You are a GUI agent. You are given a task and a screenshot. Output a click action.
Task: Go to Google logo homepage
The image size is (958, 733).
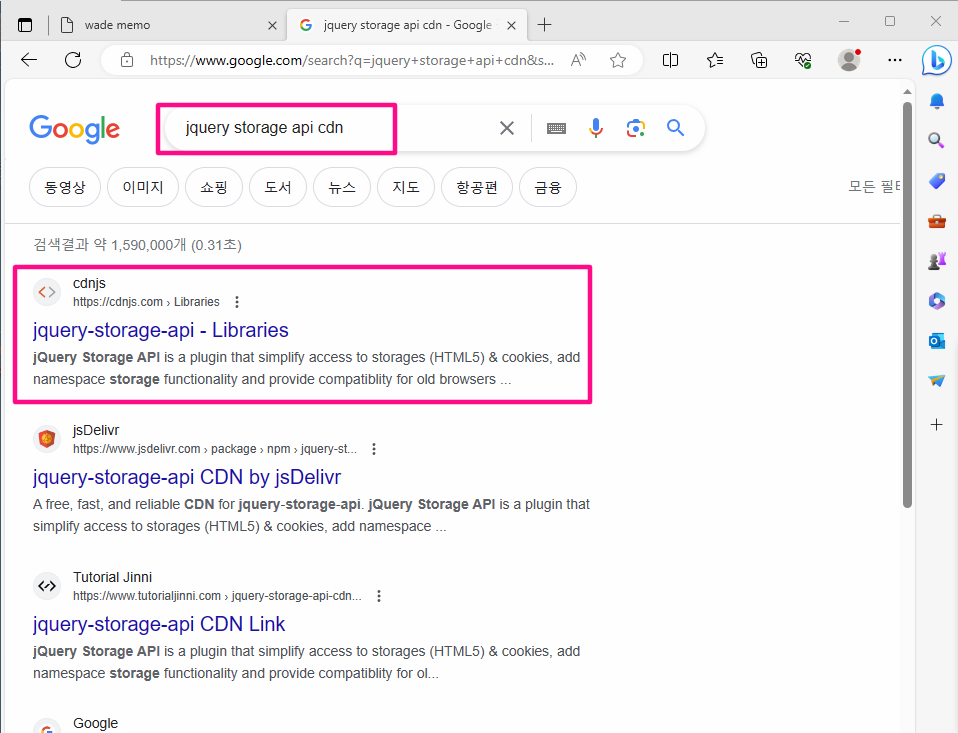(75, 129)
